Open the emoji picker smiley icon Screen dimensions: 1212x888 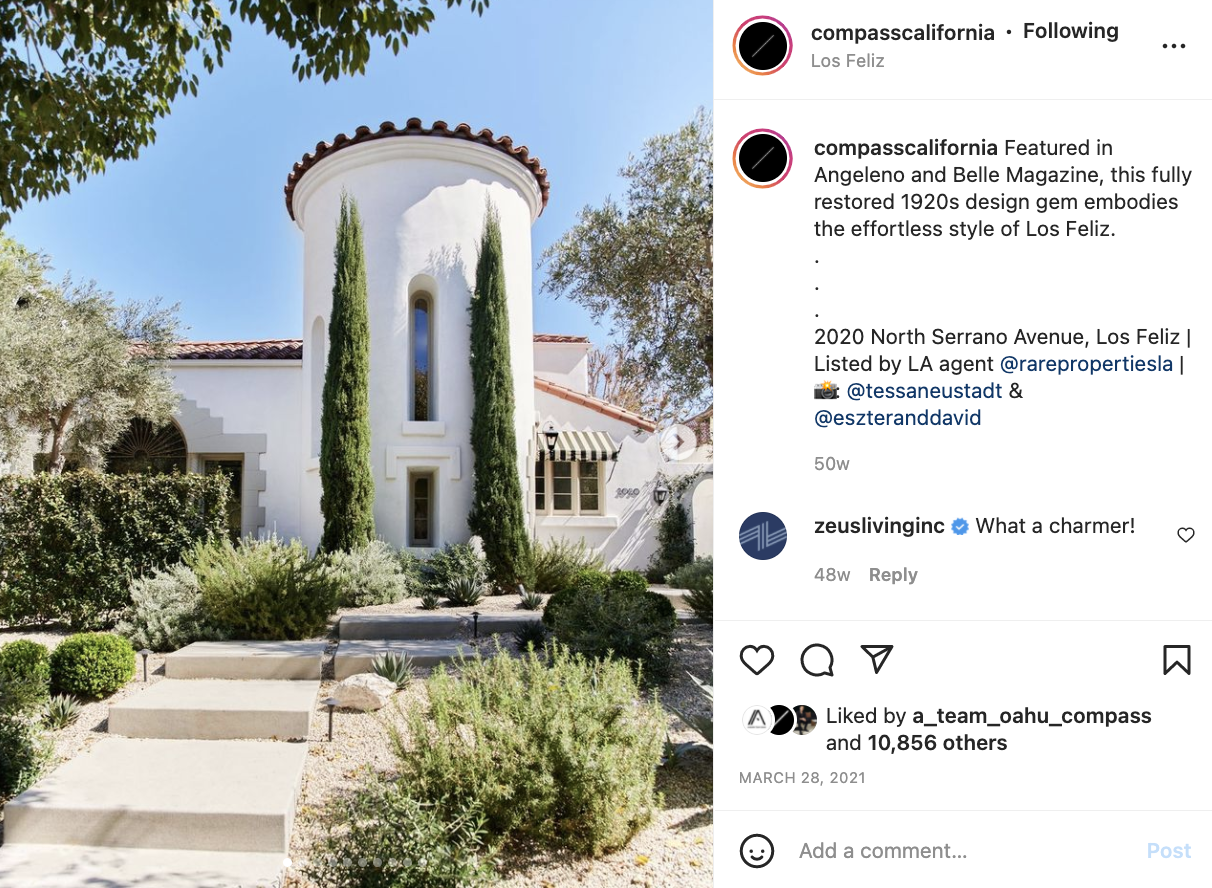click(x=757, y=851)
